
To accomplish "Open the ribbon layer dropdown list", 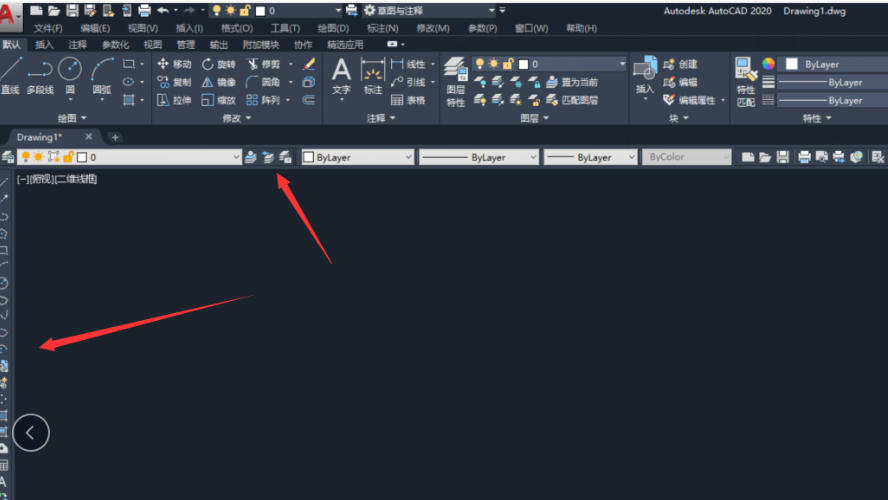I will [622, 64].
